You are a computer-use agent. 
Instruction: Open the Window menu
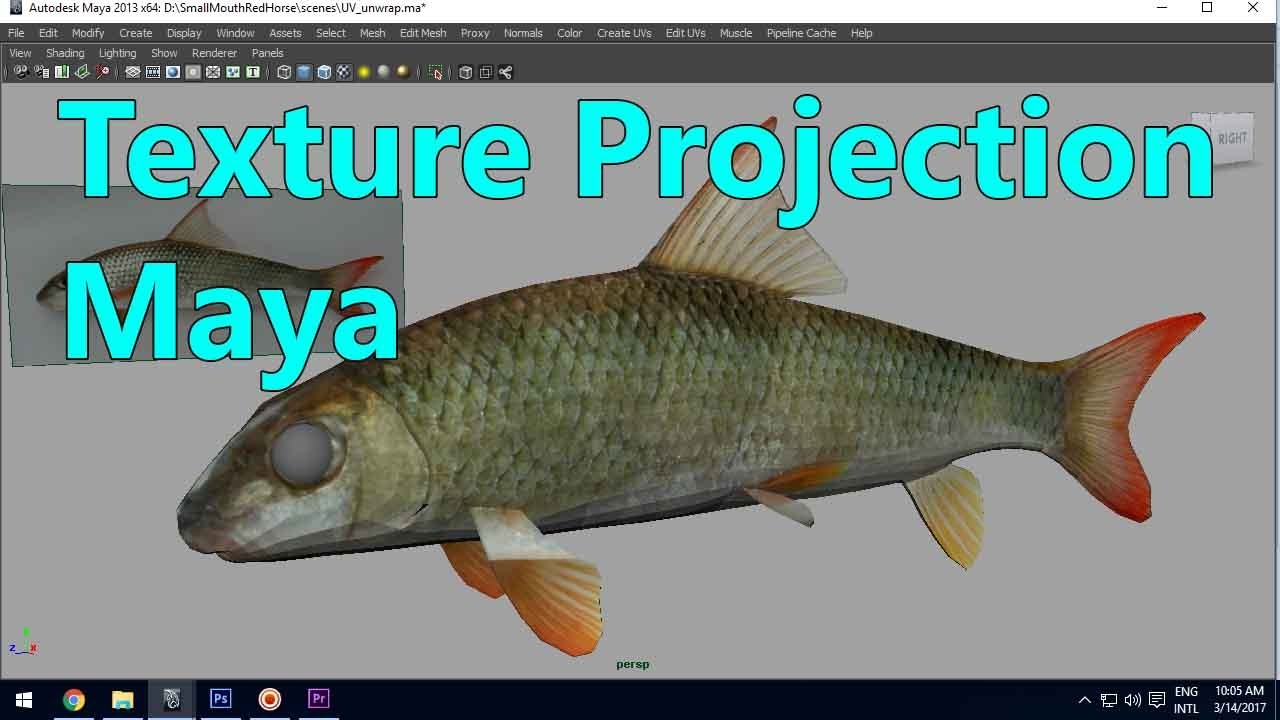235,33
